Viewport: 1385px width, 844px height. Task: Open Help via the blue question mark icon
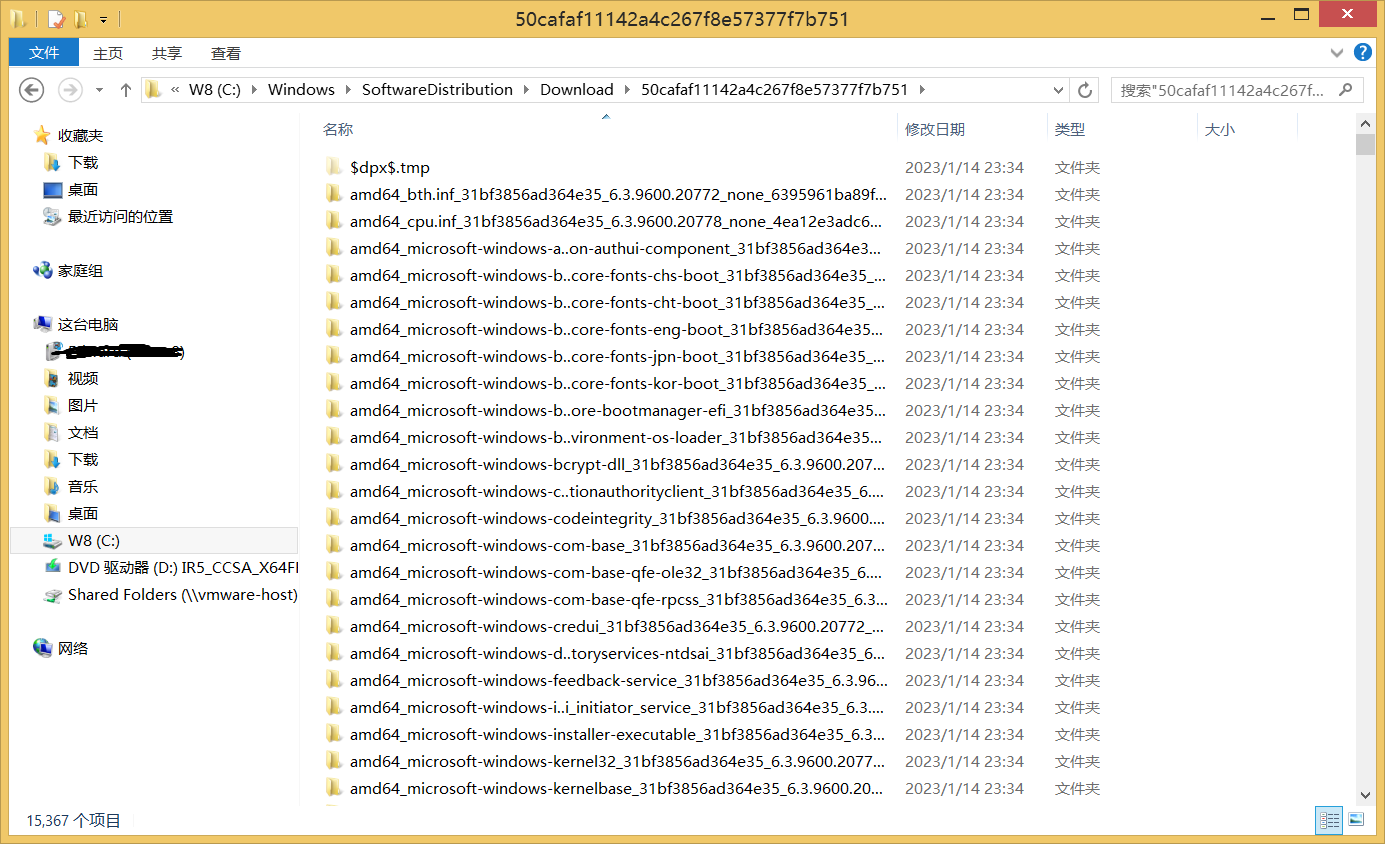(1362, 53)
